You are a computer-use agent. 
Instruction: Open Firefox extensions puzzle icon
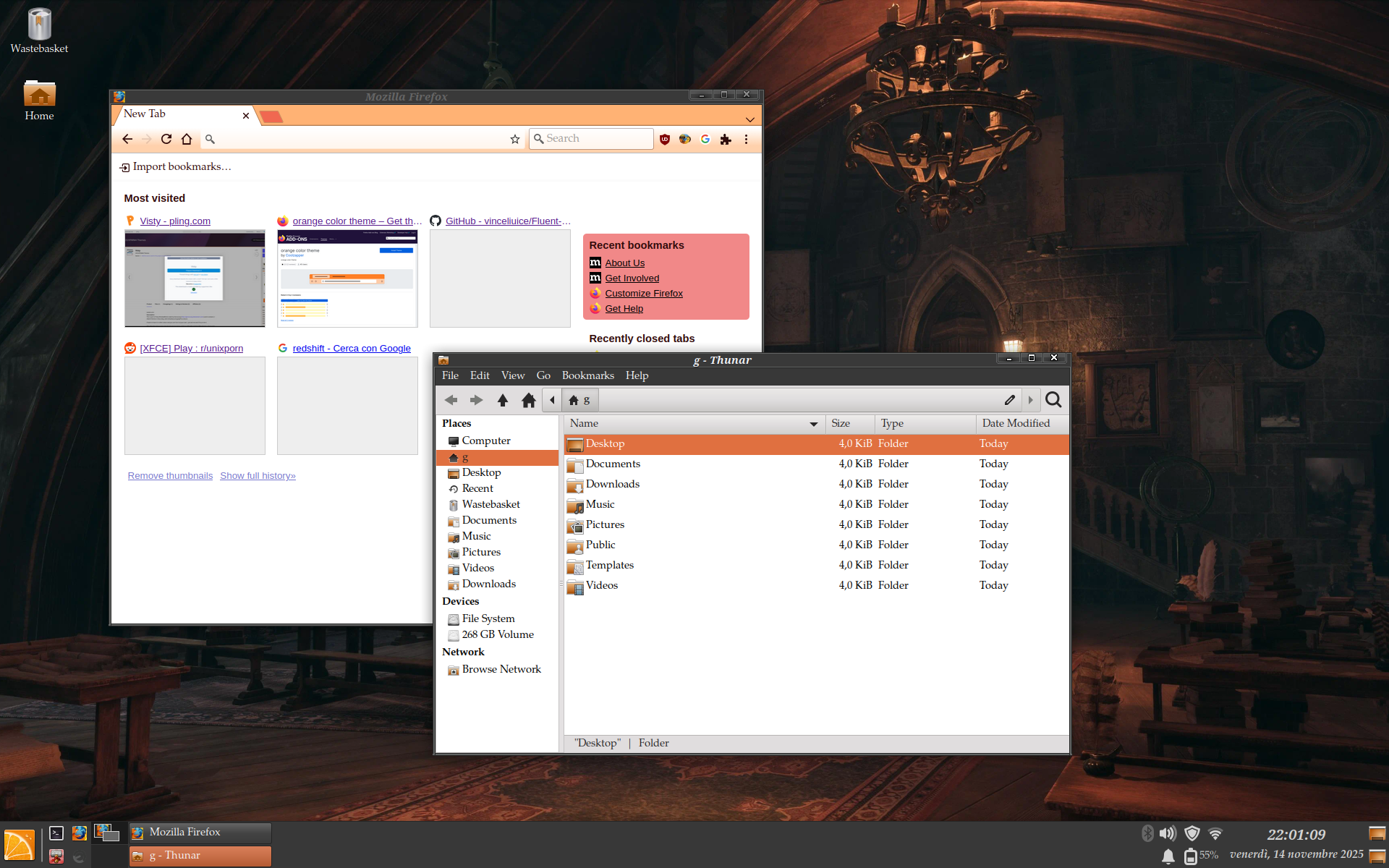tap(726, 139)
